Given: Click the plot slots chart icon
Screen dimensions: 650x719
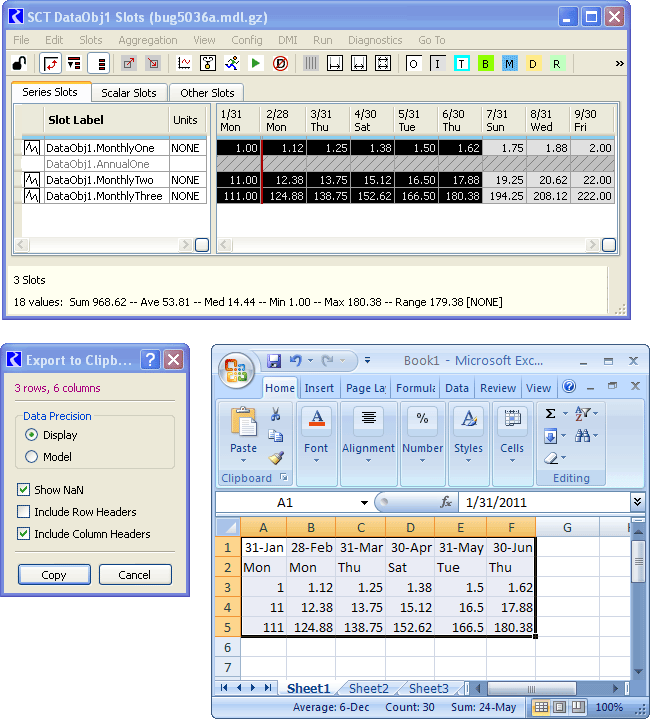Looking at the screenshot, I should pyautogui.click(x=184, y=63).
